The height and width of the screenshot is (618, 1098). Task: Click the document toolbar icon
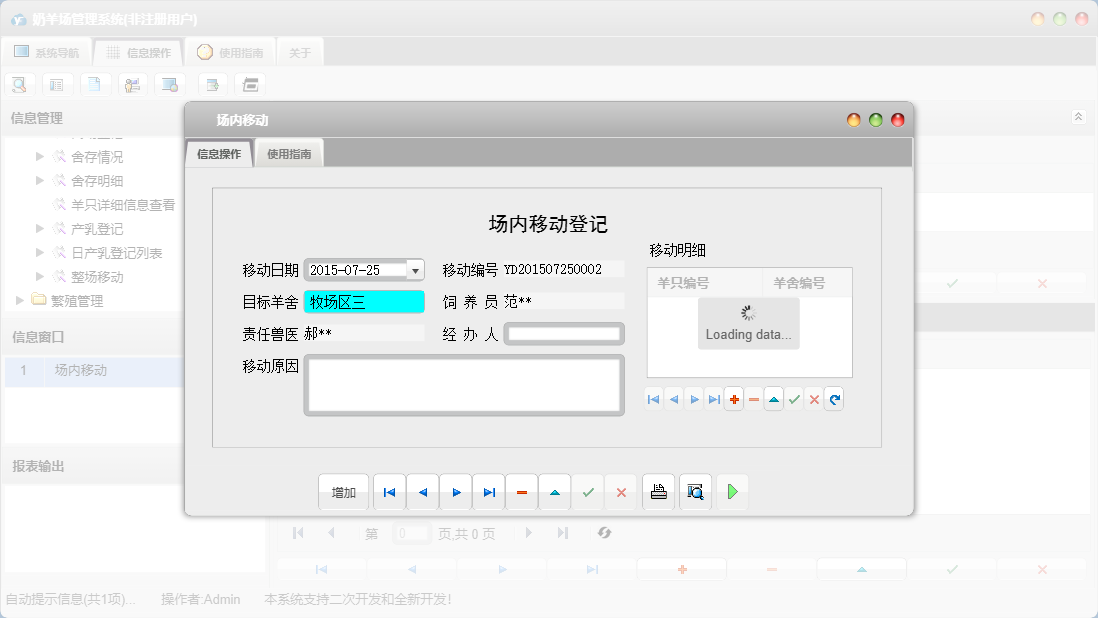pos(95,84)
